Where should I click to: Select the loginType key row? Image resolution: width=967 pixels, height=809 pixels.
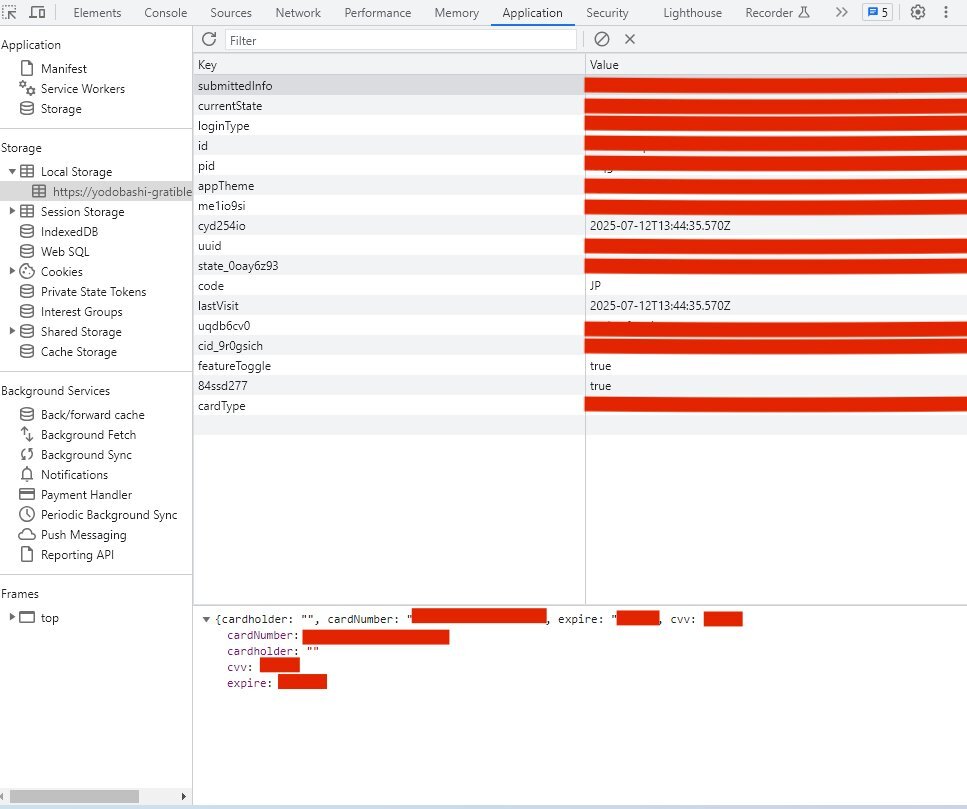(x=389, y=126)
